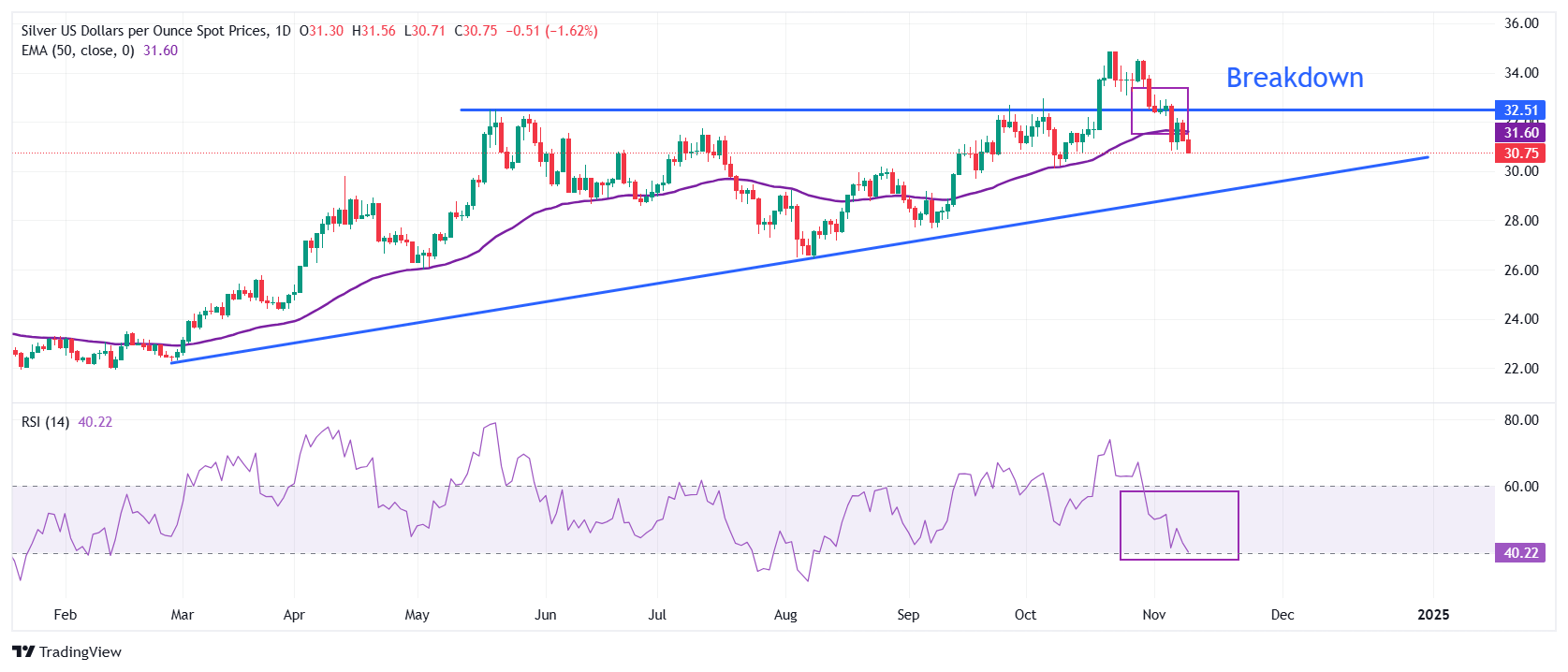1568x672 pixels.
Task: Select the EMA (50, close, 0) indicator label
Action: pos(78,51)
